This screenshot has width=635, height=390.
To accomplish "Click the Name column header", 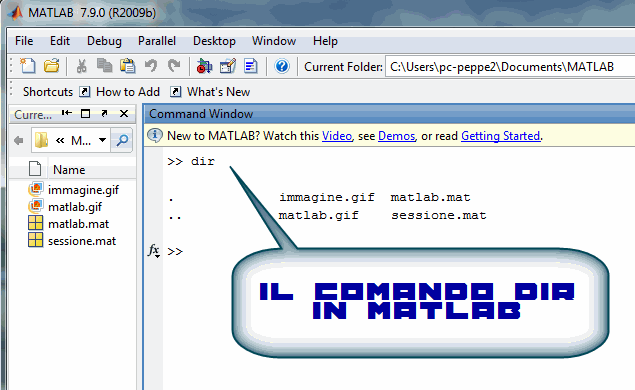I will pyautogui.click(x=69, y=170).
